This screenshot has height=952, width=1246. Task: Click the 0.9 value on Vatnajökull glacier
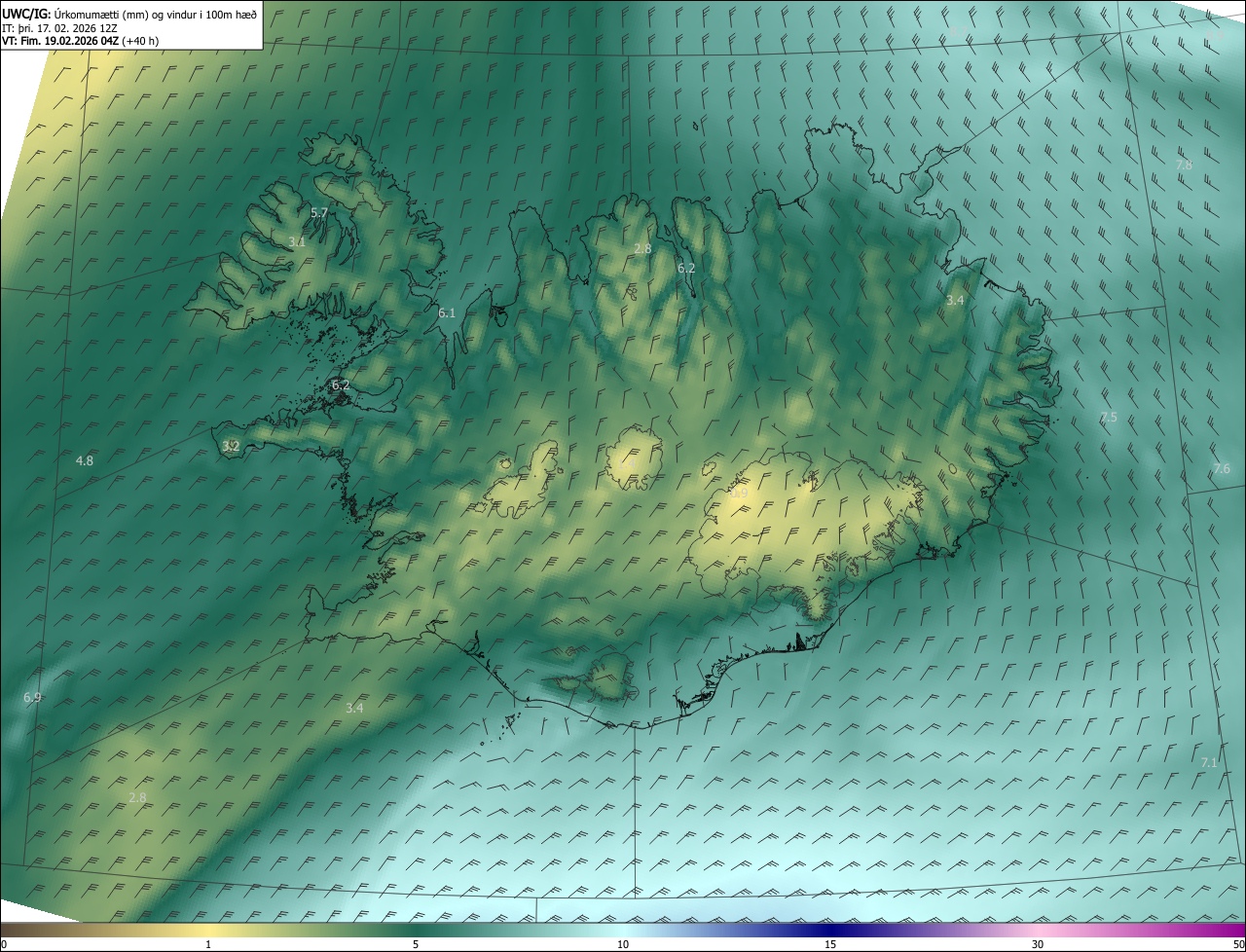pos(739,494)
